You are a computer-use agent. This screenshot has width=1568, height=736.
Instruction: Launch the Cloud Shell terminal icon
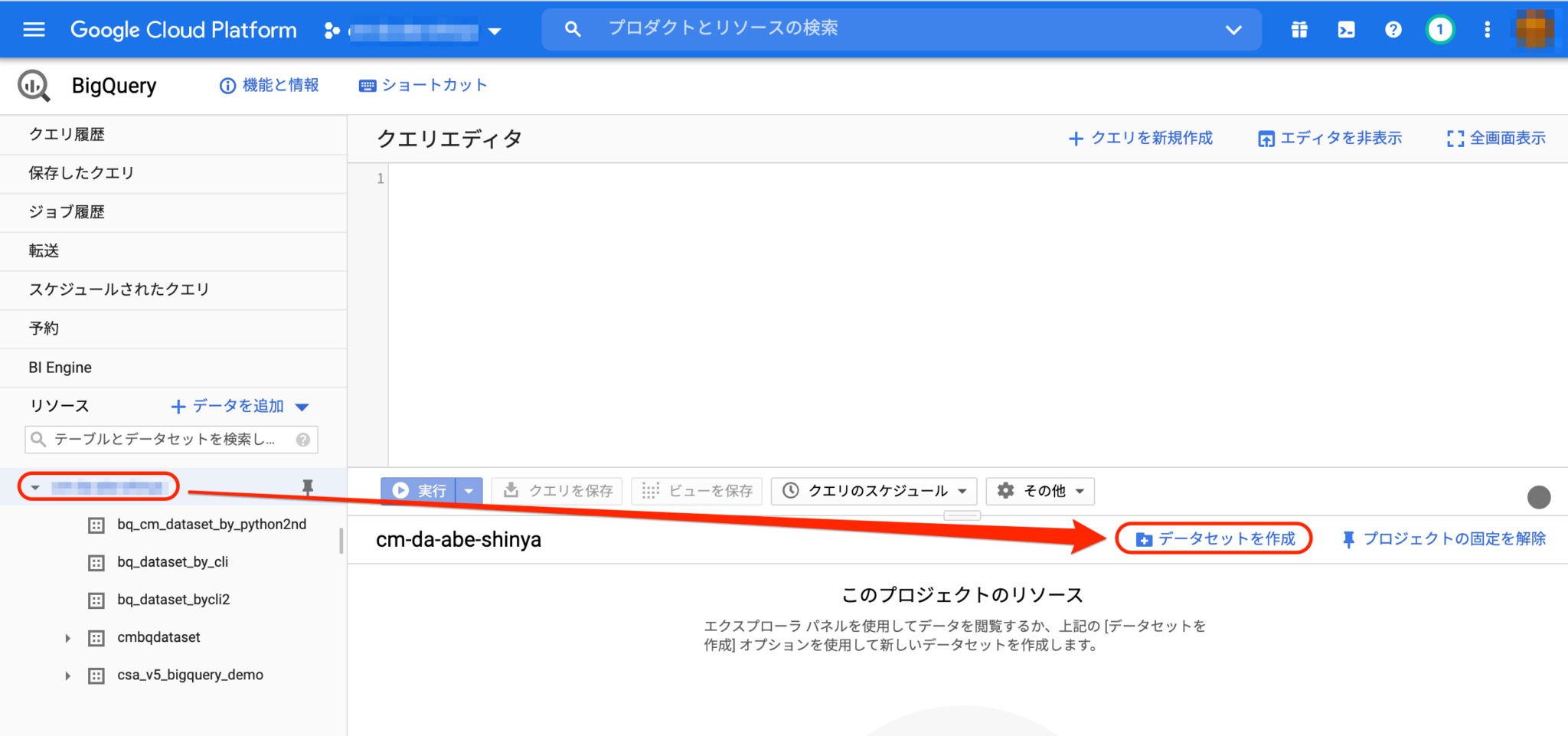[x=1346, y=29]
